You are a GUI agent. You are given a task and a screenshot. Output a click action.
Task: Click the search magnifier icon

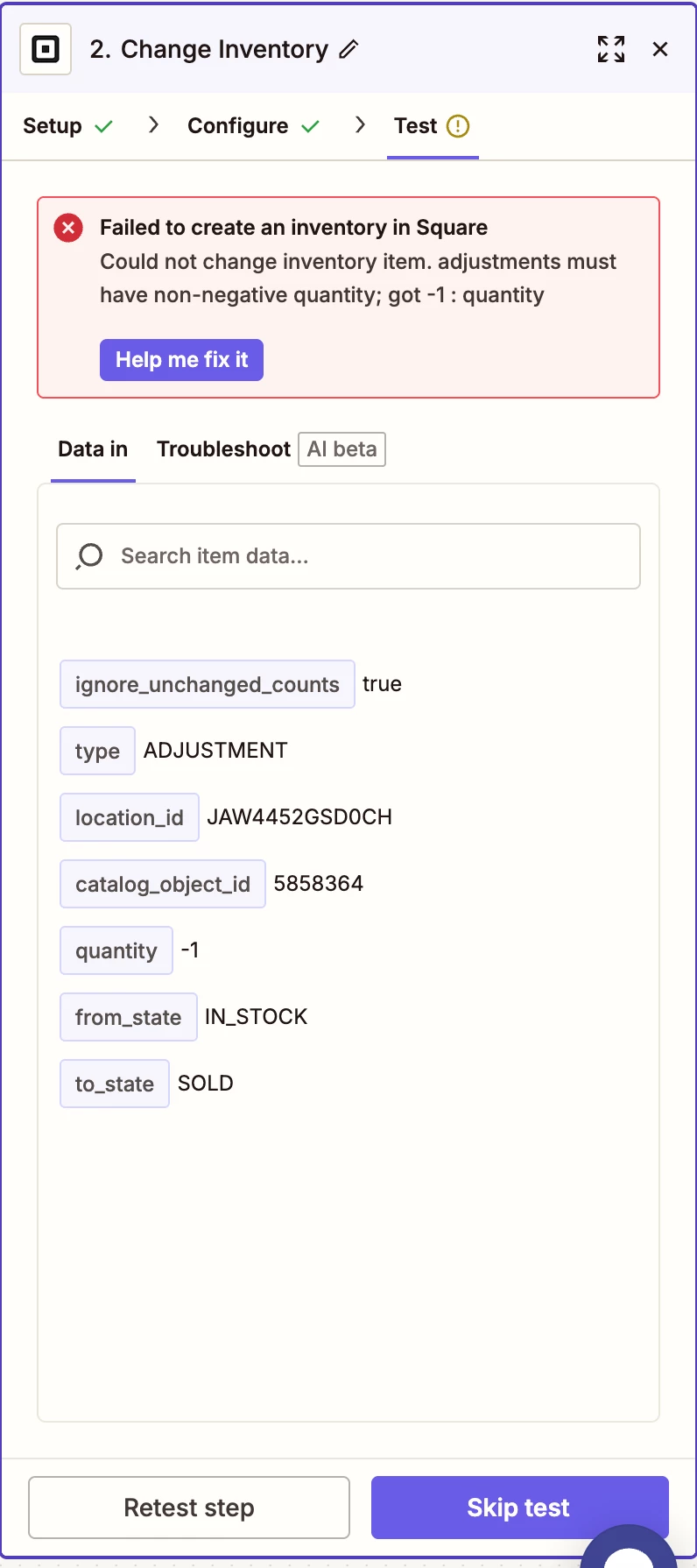89,556
